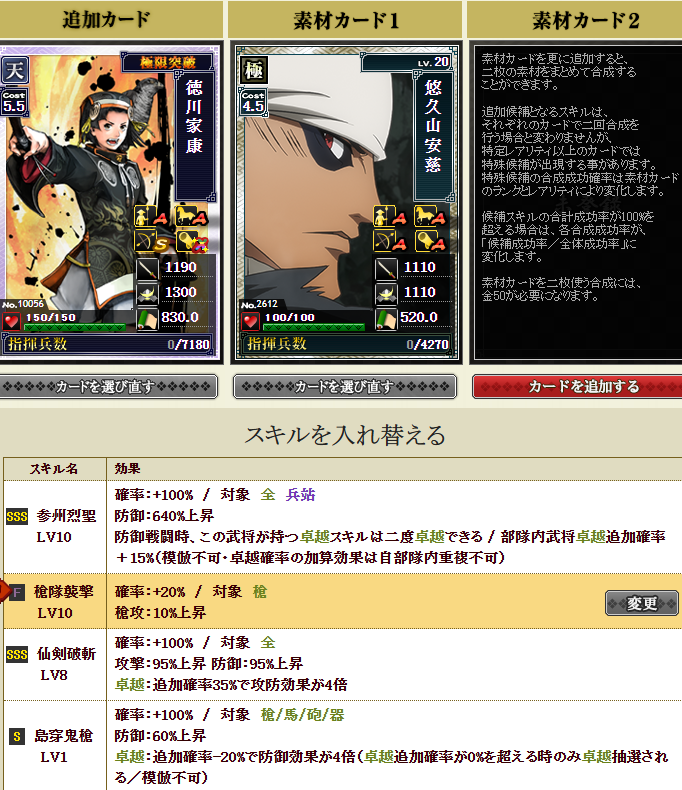Click the S rank badge for 島穿鬼槍
This screenshot has width=682, height=790.
click(x=17, y=737)
